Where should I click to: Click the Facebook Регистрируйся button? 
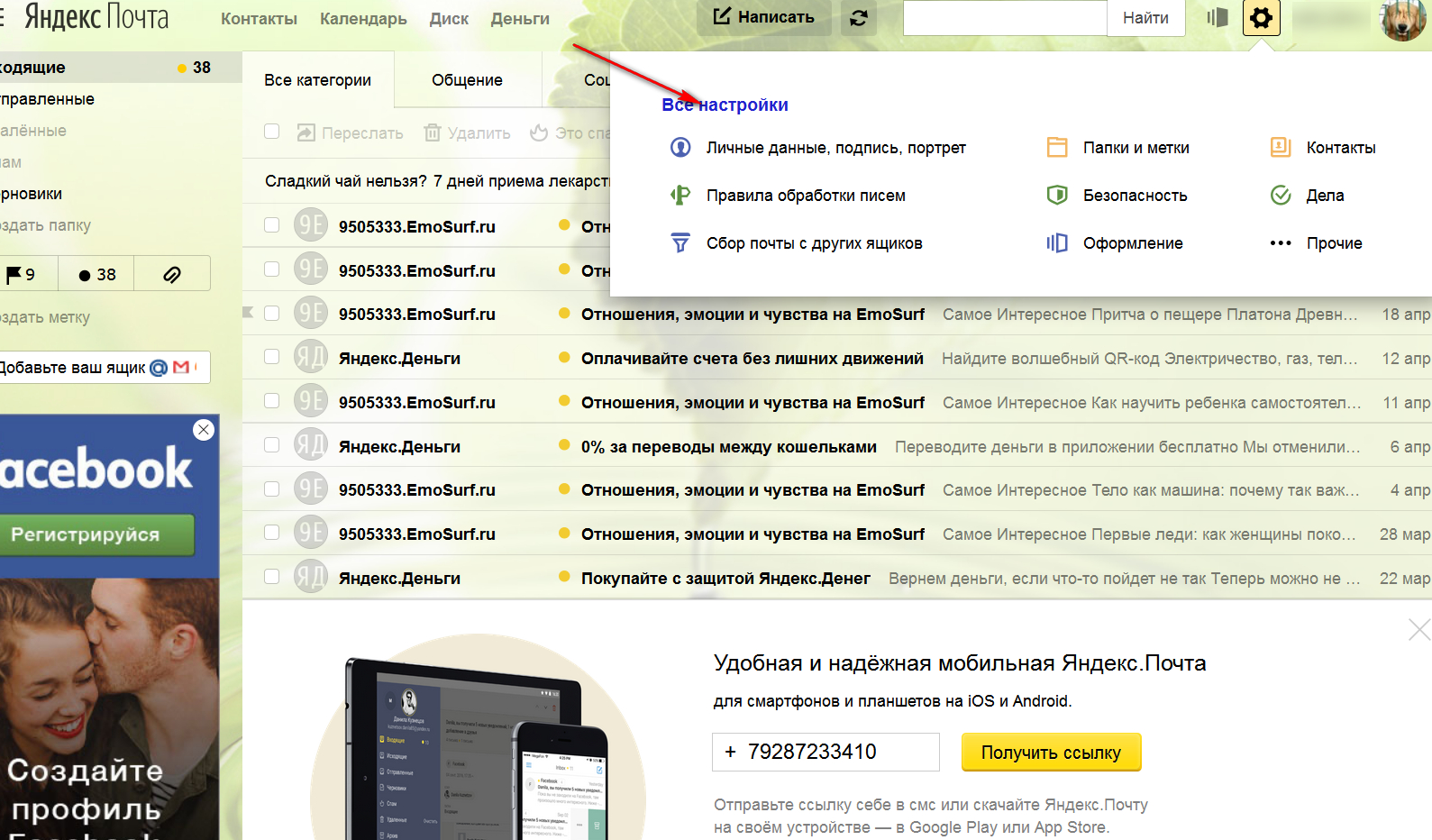click(x=96, y=534)
